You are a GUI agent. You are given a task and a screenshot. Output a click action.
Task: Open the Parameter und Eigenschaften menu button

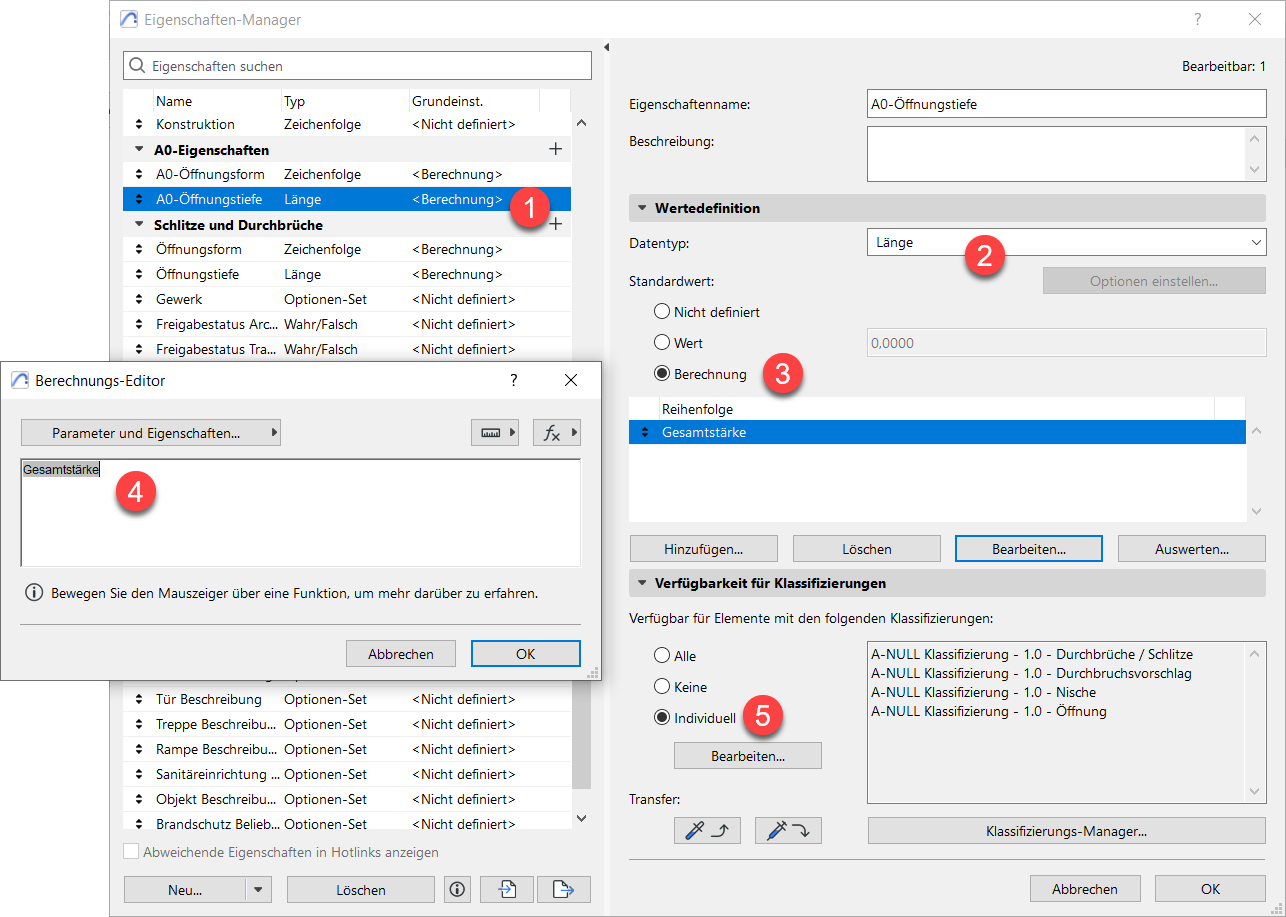151,432
